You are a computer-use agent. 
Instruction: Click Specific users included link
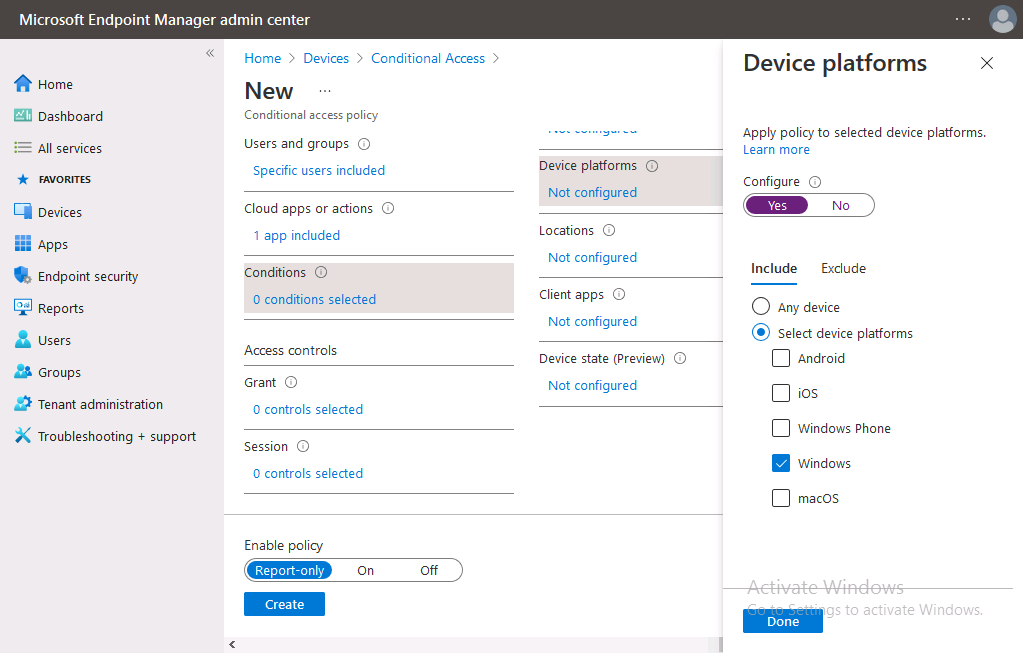tap(319, 170)
